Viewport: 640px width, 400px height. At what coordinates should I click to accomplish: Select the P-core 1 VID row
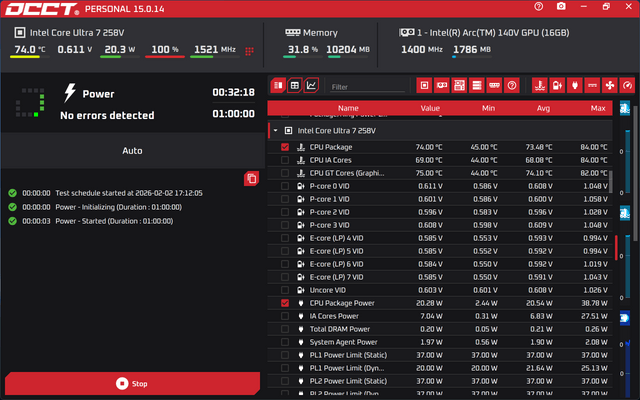pos(440,199)
